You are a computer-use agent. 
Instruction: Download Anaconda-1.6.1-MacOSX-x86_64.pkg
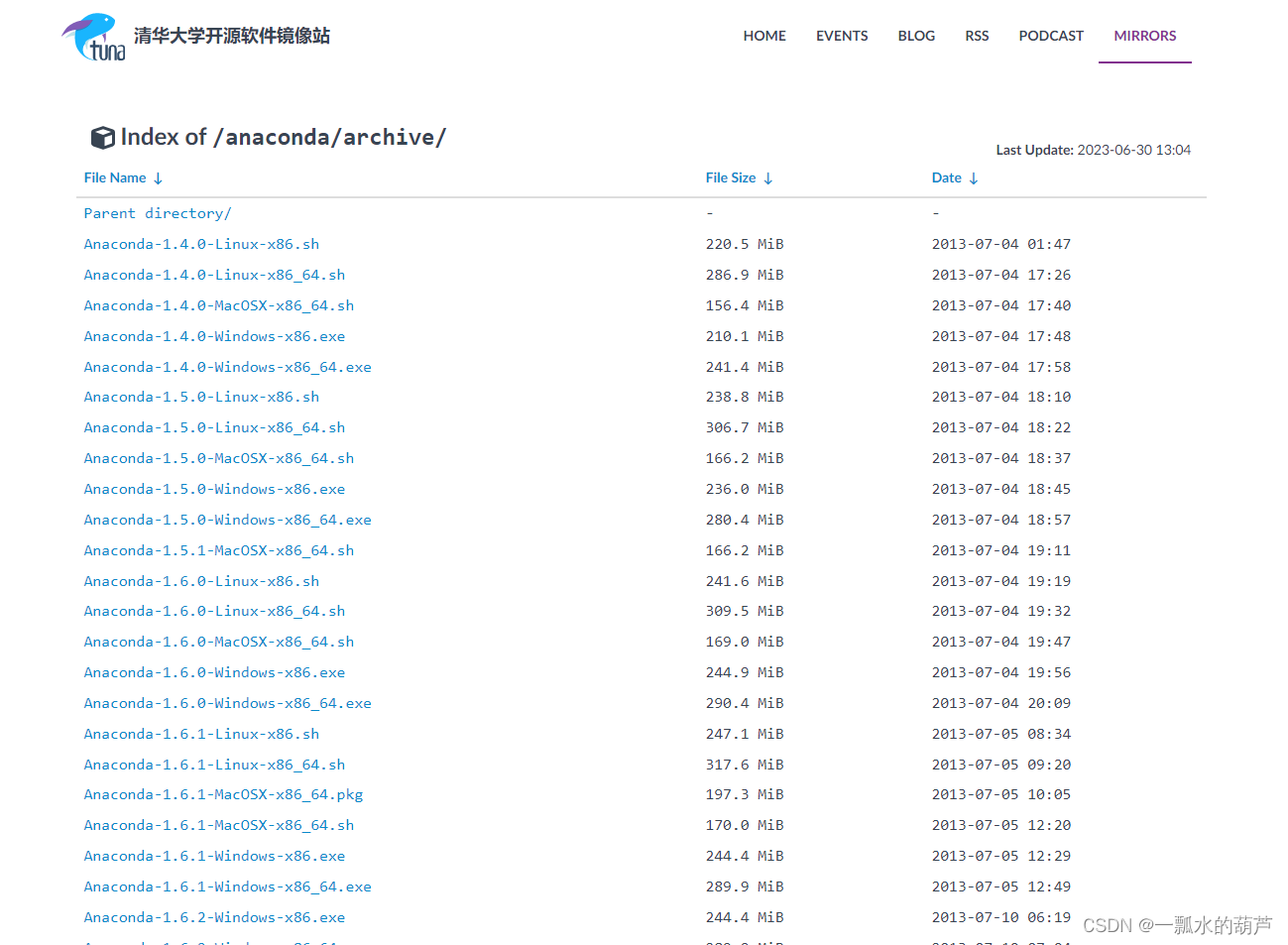click(223, 794)
